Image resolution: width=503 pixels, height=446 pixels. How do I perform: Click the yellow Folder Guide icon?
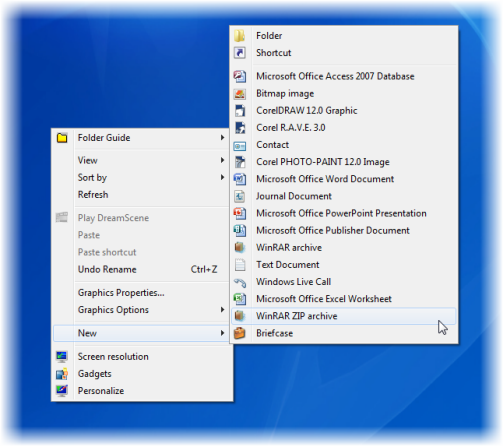click(x=62, y=138)
